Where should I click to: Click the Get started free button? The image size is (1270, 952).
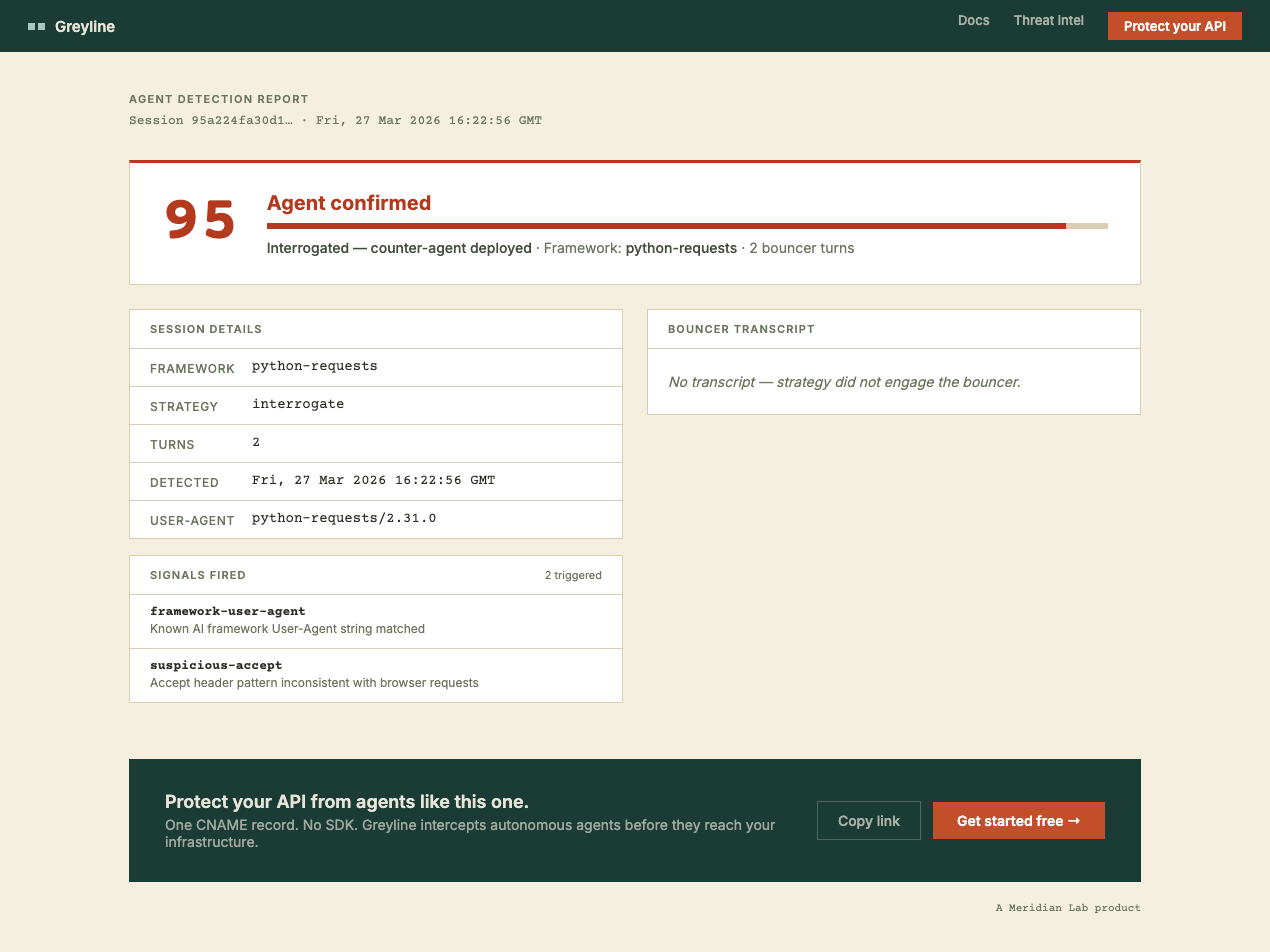point(1019,821)
